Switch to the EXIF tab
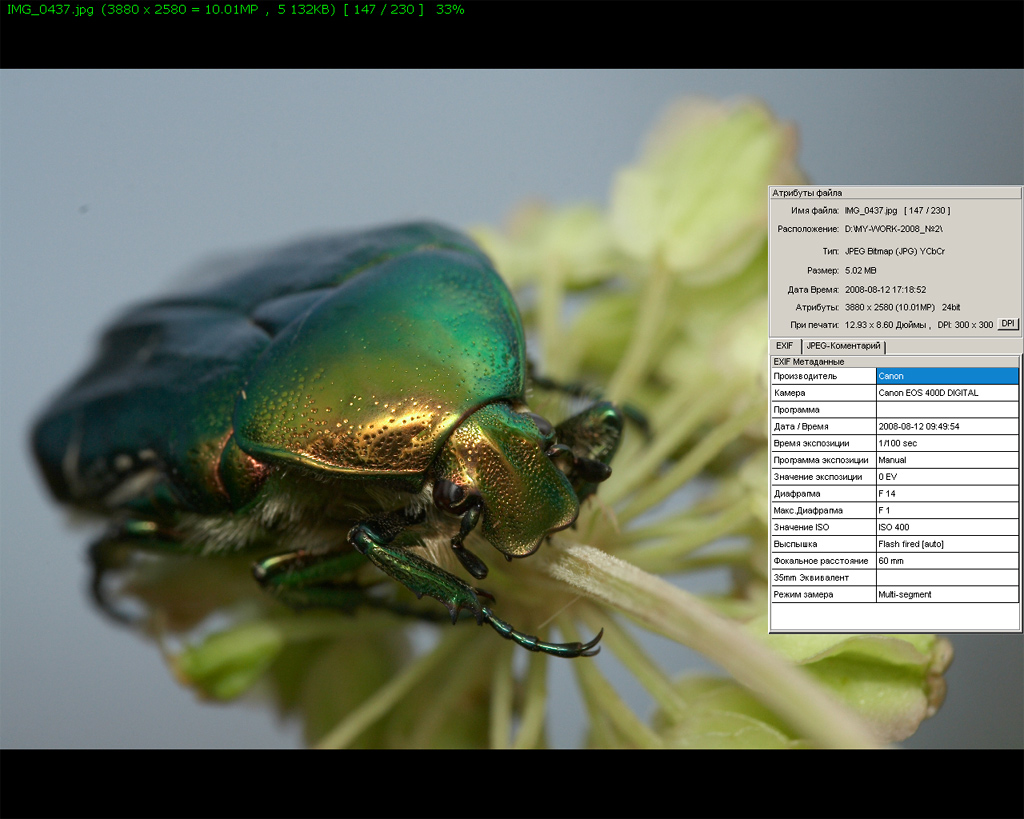Viewport: 1024px width, 819px height. [x=785, y=346]
